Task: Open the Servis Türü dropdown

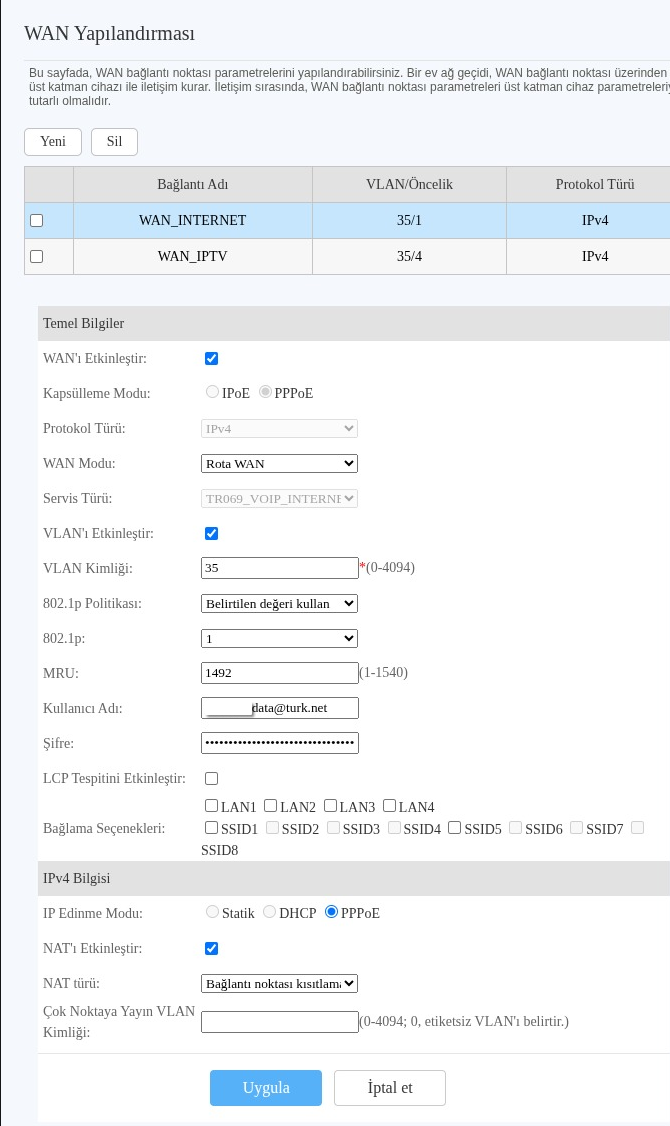Action: 279,498
